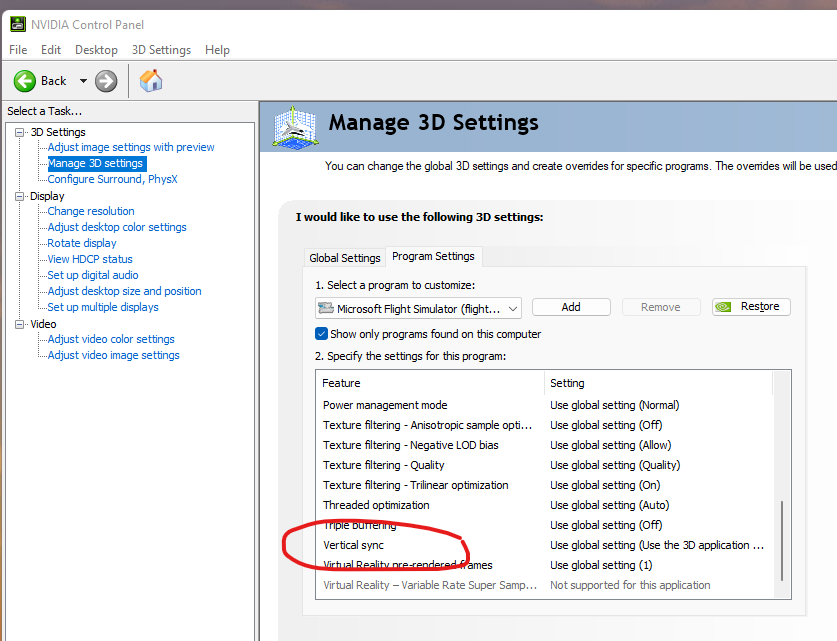This screenshot has height=641, width=837.
Task: Select the Texture filtering - Quality row
Action: 543,465
